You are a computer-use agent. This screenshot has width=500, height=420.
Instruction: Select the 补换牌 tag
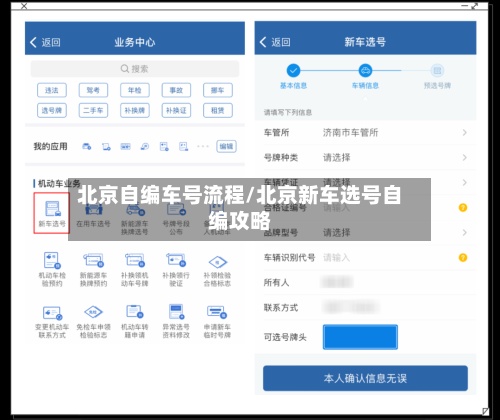(x=135, y=110)
